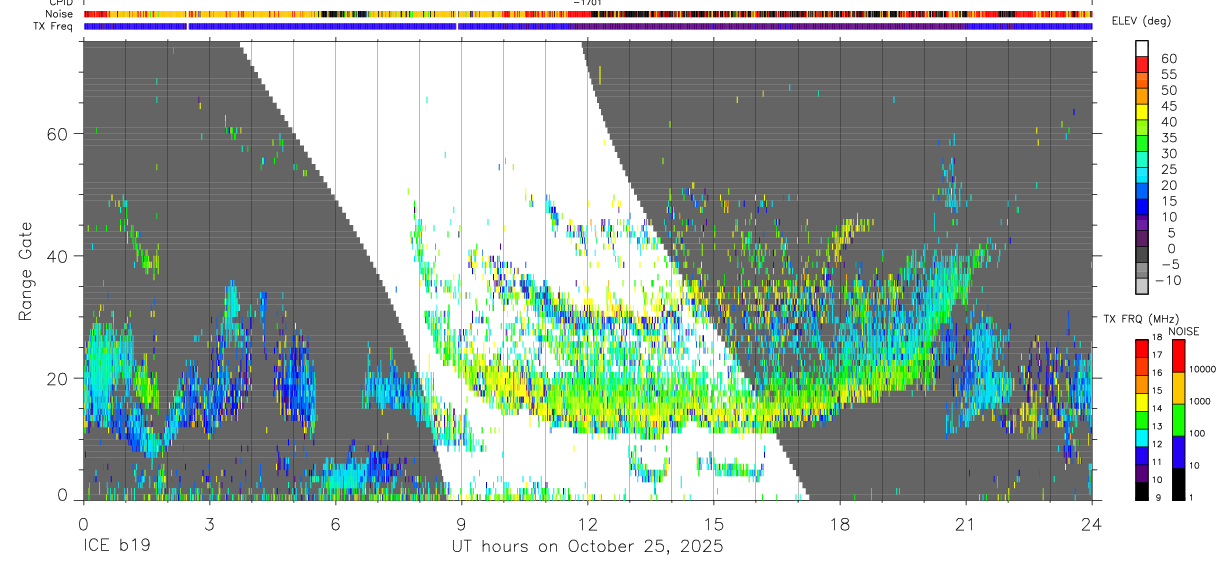
Task: Click the '60' label on Range Gate axis
Action: 58,134
